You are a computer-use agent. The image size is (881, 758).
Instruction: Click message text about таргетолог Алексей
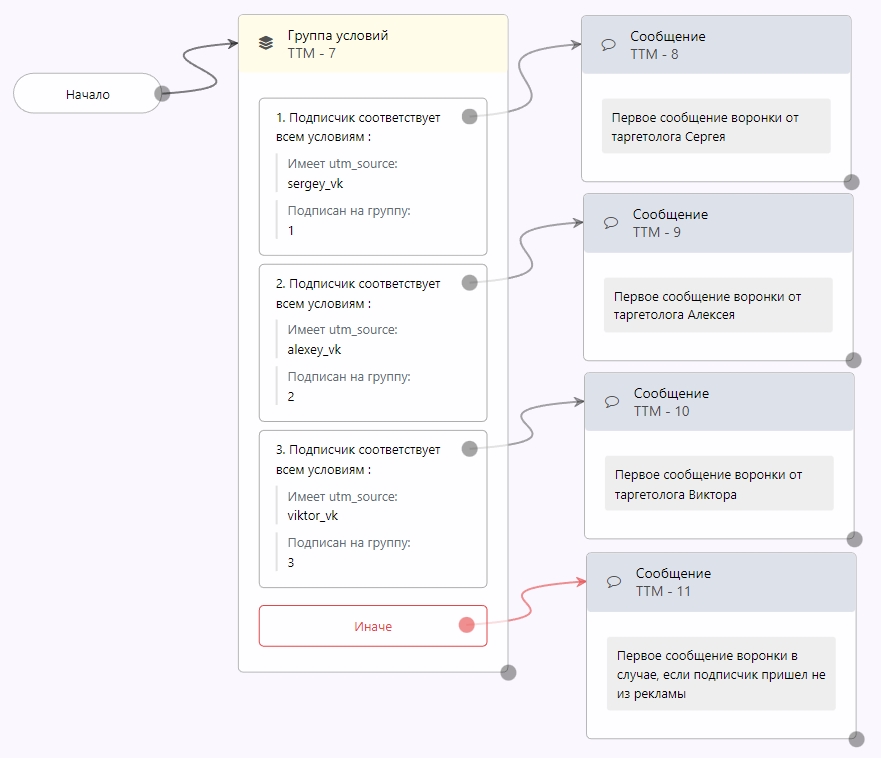[x=718, y=305]
